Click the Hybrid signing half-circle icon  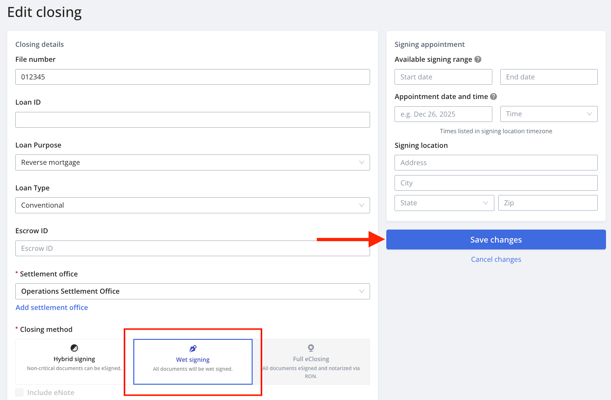(74, 348)
